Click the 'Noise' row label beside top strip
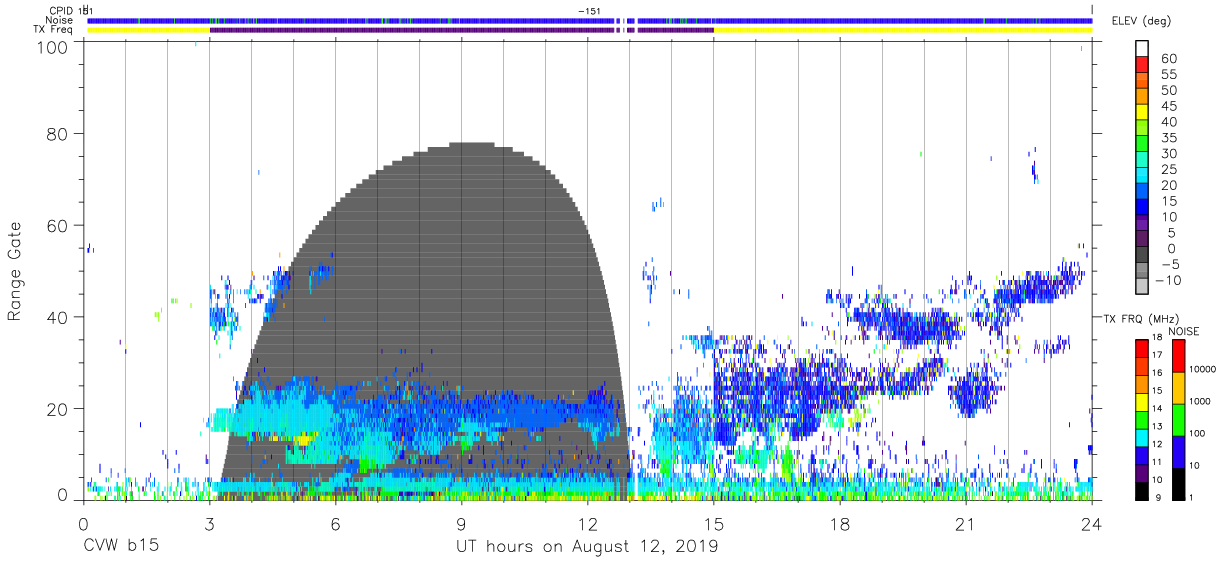 60,20
